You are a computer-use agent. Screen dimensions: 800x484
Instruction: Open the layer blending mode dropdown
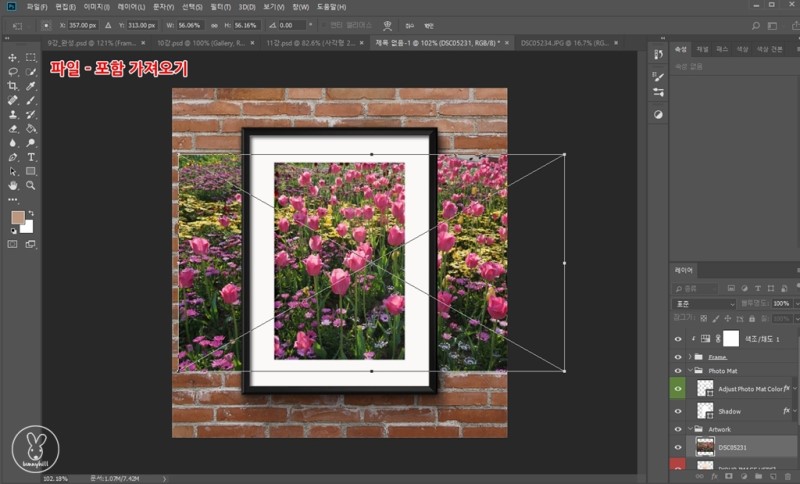(x=703, y=303)
